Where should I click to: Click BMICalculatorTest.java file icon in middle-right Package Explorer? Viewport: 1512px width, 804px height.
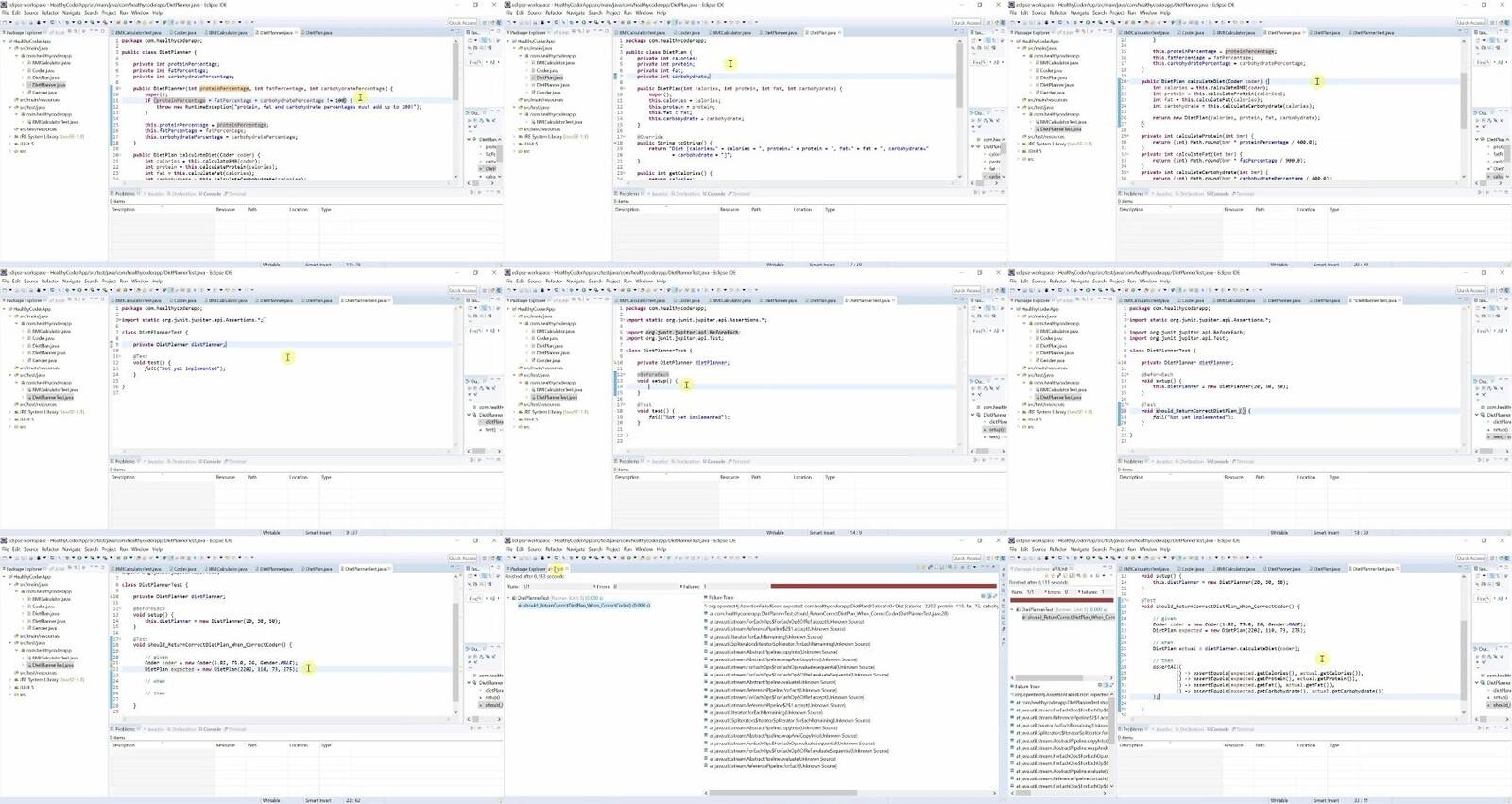pos(1038,389)
